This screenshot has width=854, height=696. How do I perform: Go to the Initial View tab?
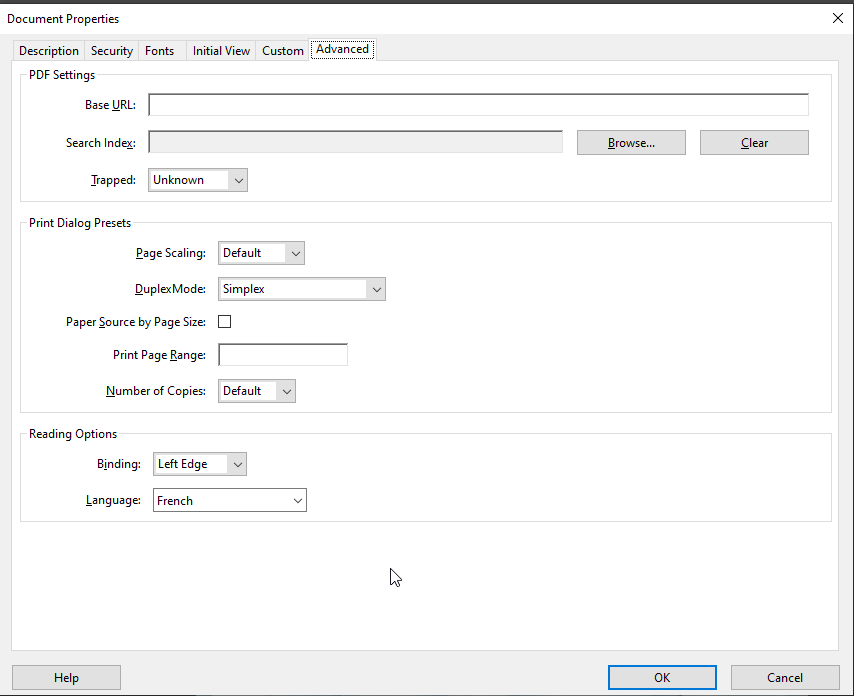[x=221, y=51]
